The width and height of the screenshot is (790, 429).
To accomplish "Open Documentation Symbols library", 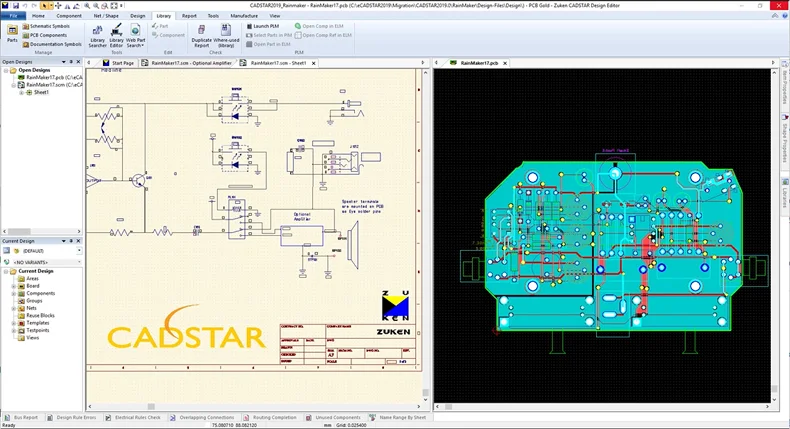I will [x=52, y=44].
